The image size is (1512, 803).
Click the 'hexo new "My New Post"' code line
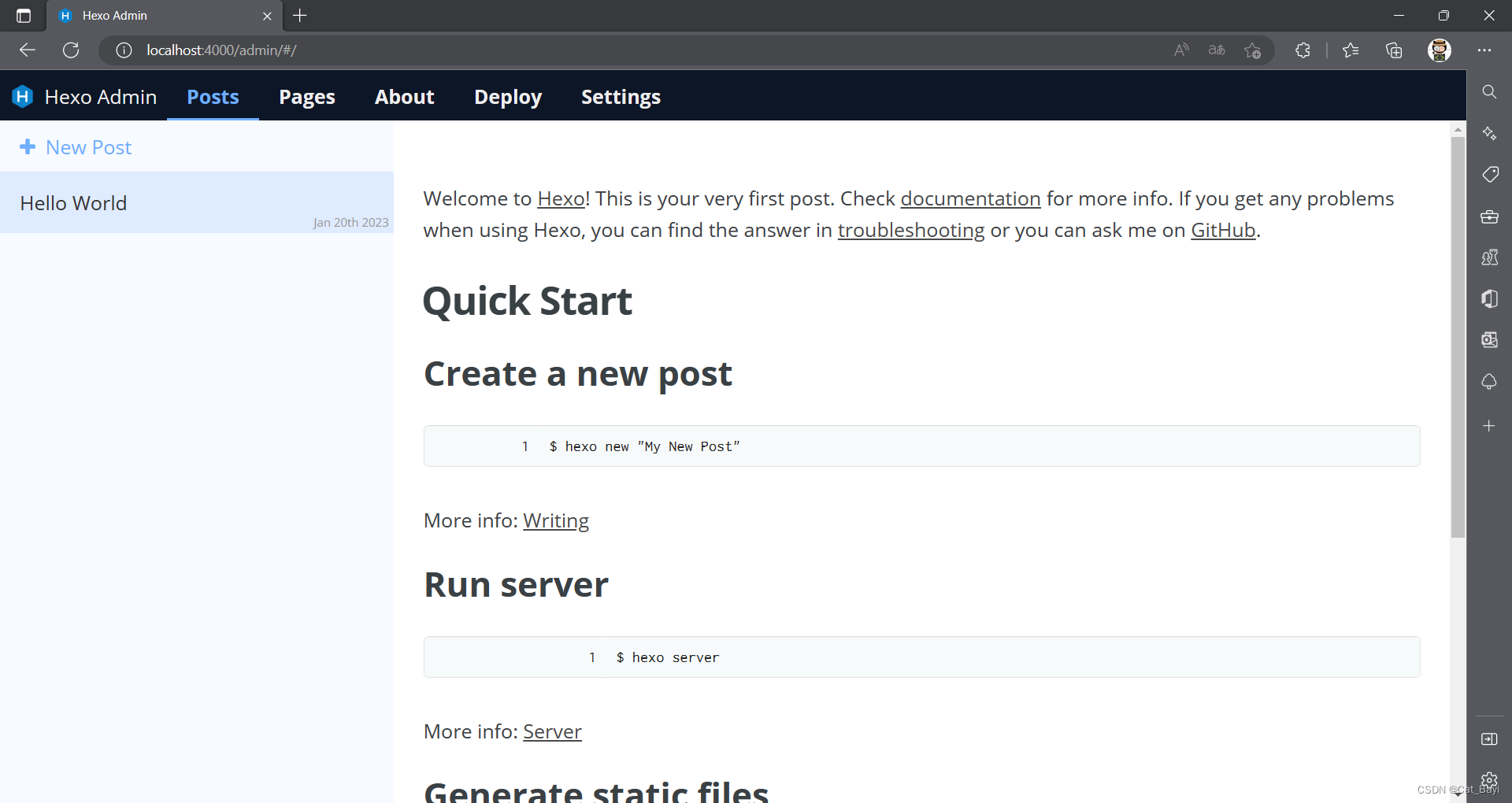coord(644,446)
